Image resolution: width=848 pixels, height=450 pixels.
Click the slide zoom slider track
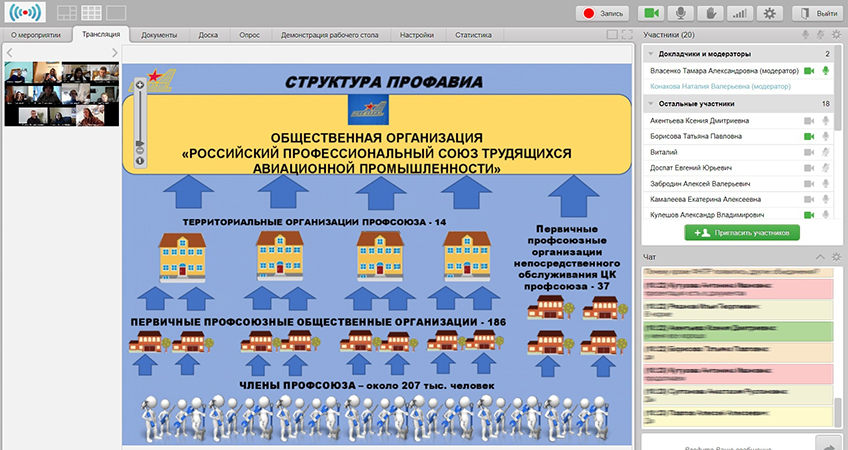point(140,114)
